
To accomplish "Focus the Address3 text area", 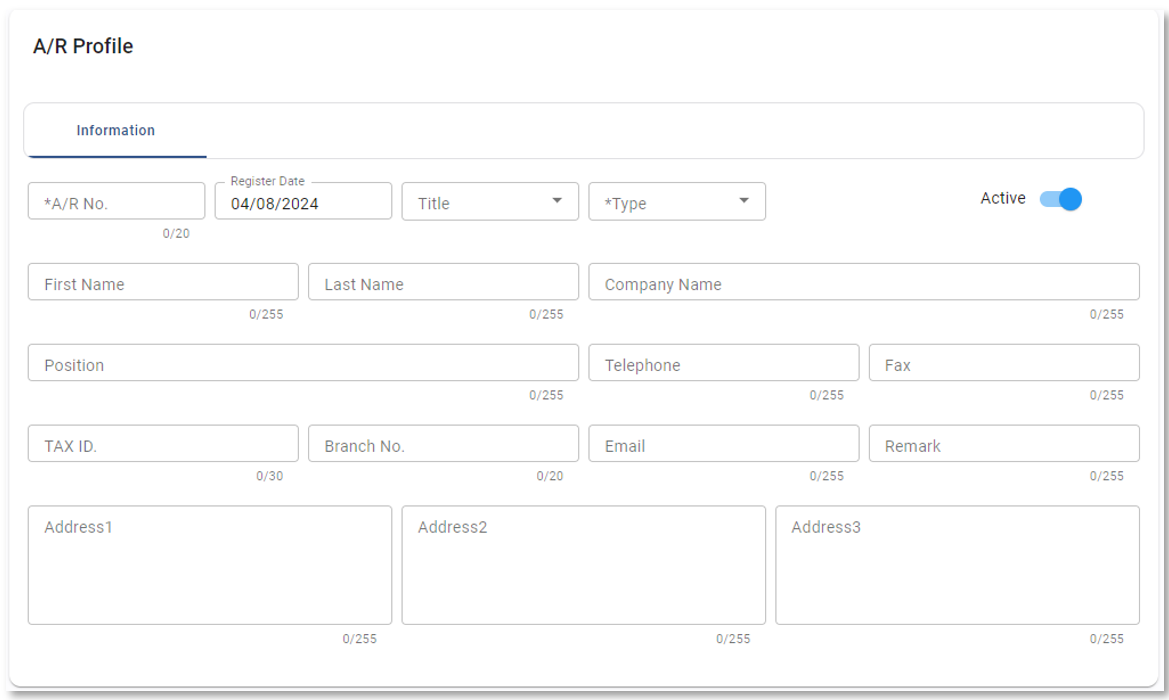I will pos(957,566).
